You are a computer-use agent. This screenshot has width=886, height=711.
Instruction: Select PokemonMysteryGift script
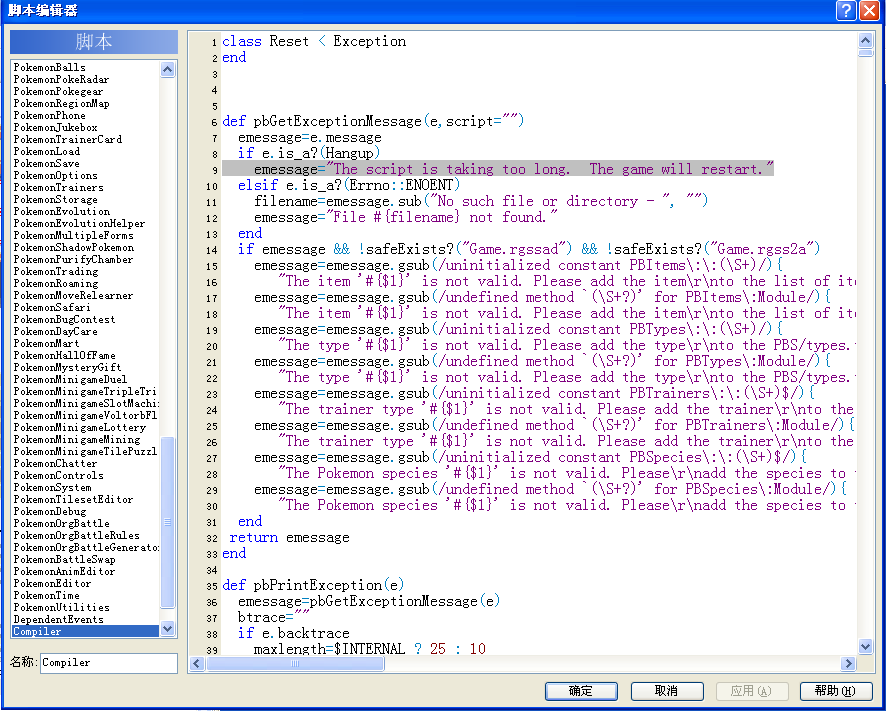pyautogui.click(x=67, y=367)
